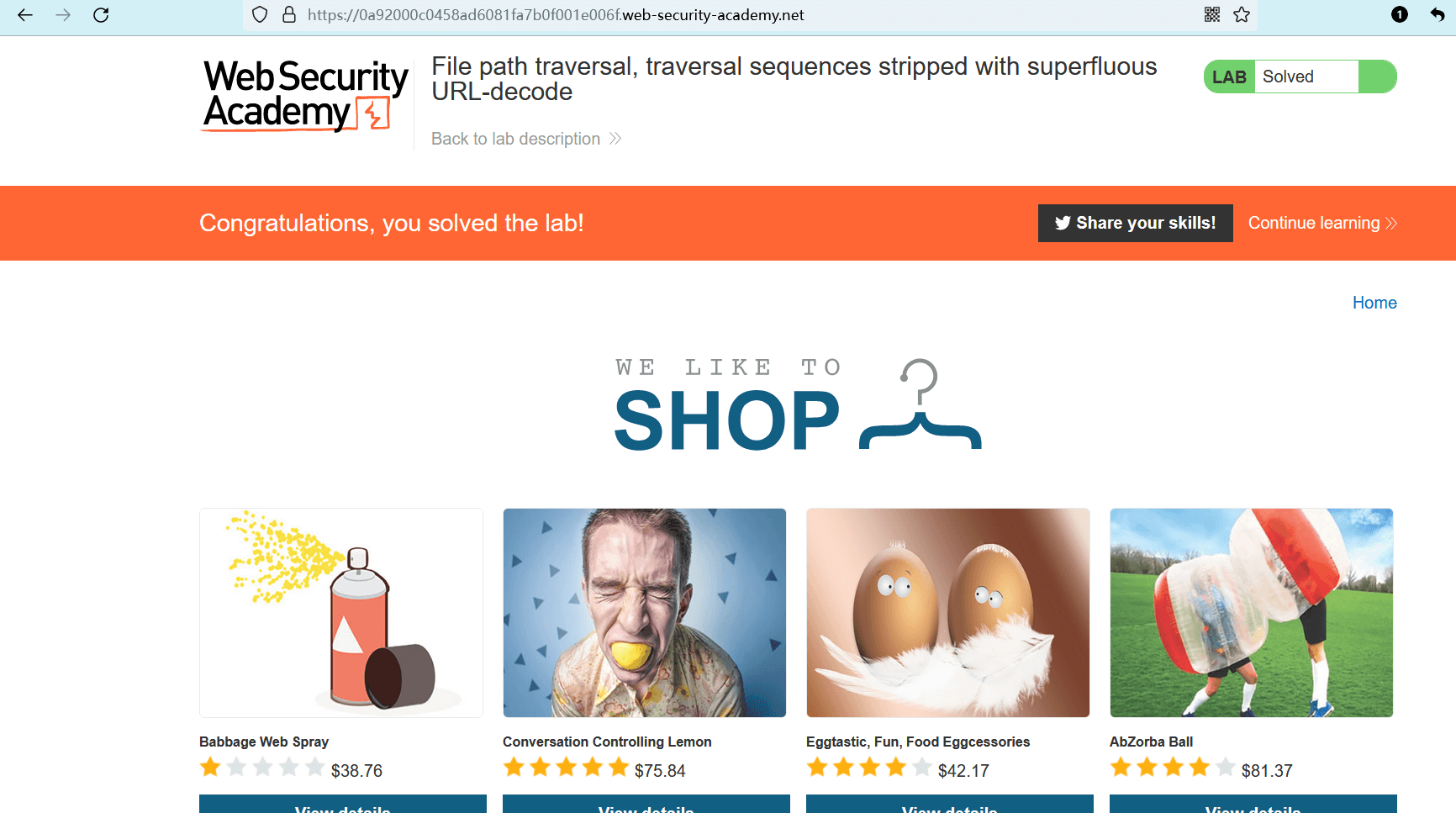The height and width of the screenshot is (813, 1456).
Task: Click the undo arrow icon in the browser toolbar
Action: pyautogui.click(x=1438, y=14)
